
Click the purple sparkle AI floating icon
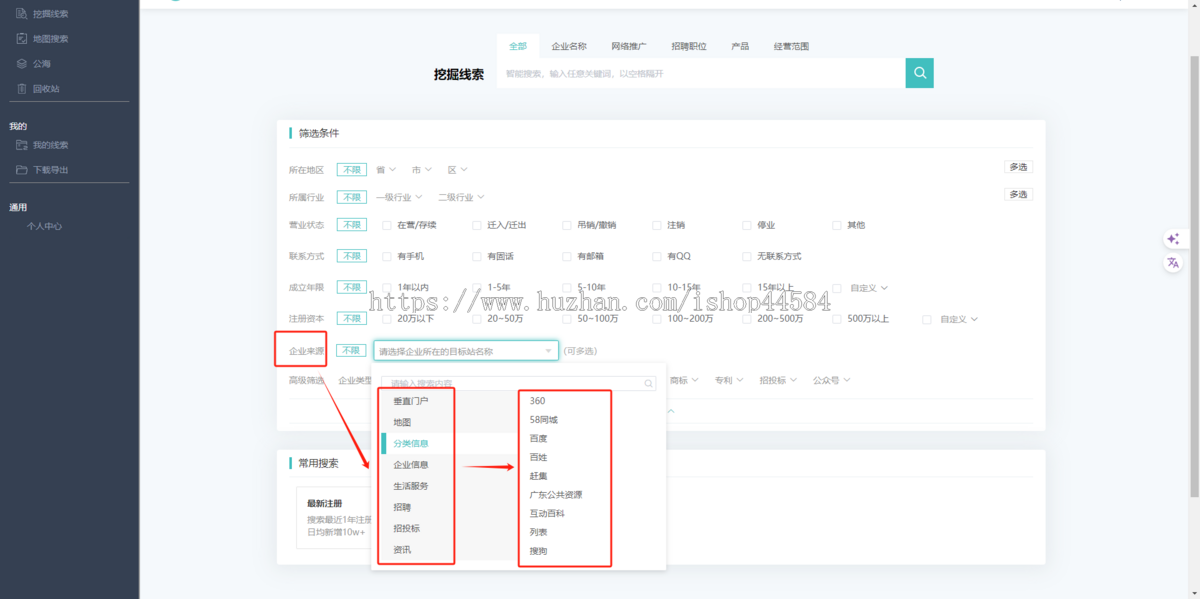1173,239
